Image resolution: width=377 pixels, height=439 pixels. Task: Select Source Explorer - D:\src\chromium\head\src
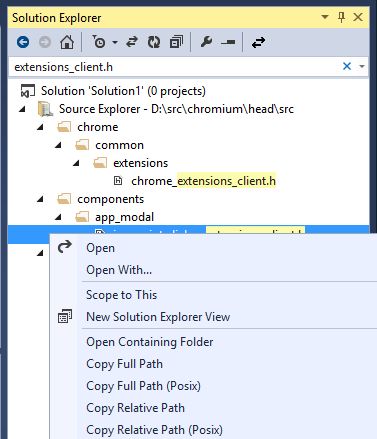(x=176, y=109)
